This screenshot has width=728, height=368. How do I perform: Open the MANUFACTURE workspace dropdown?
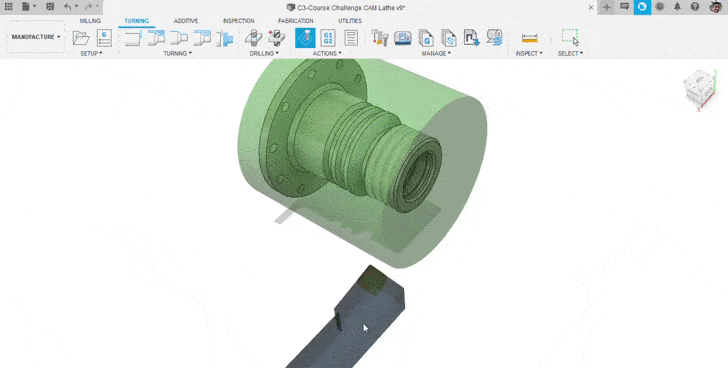click(x=36, y=37)
